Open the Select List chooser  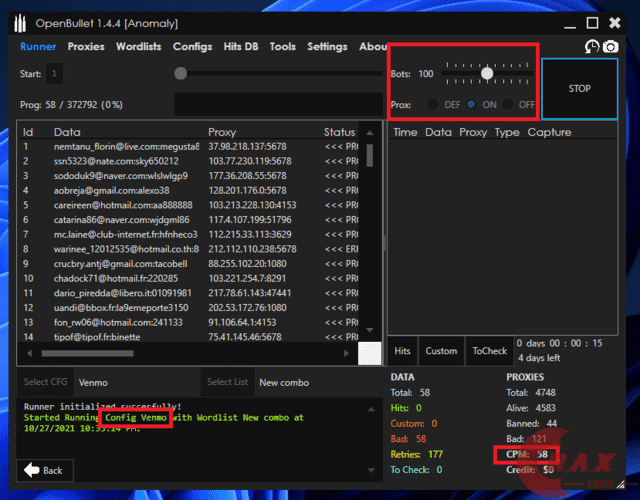click(227, 382)
